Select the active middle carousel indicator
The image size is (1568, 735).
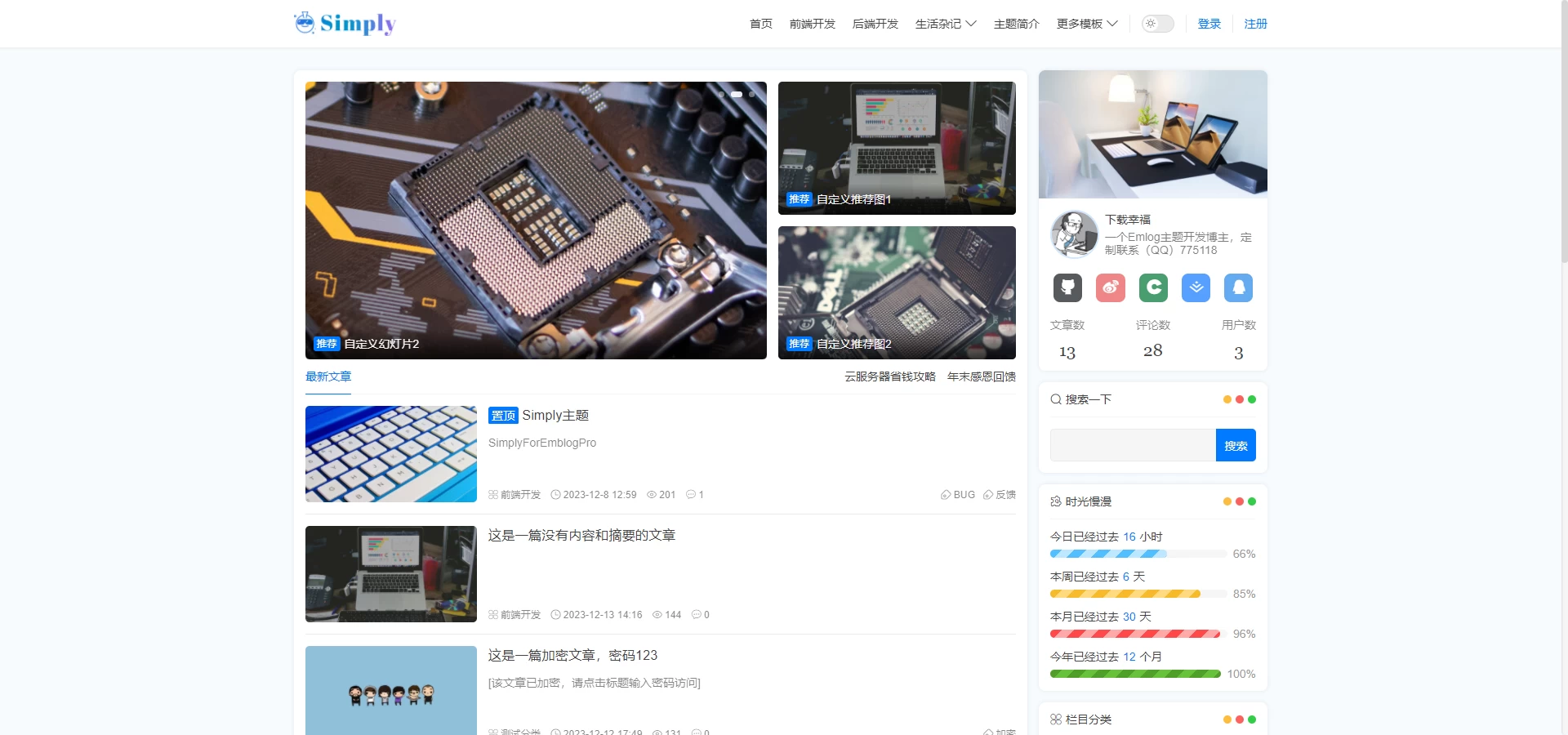point(737,94)
